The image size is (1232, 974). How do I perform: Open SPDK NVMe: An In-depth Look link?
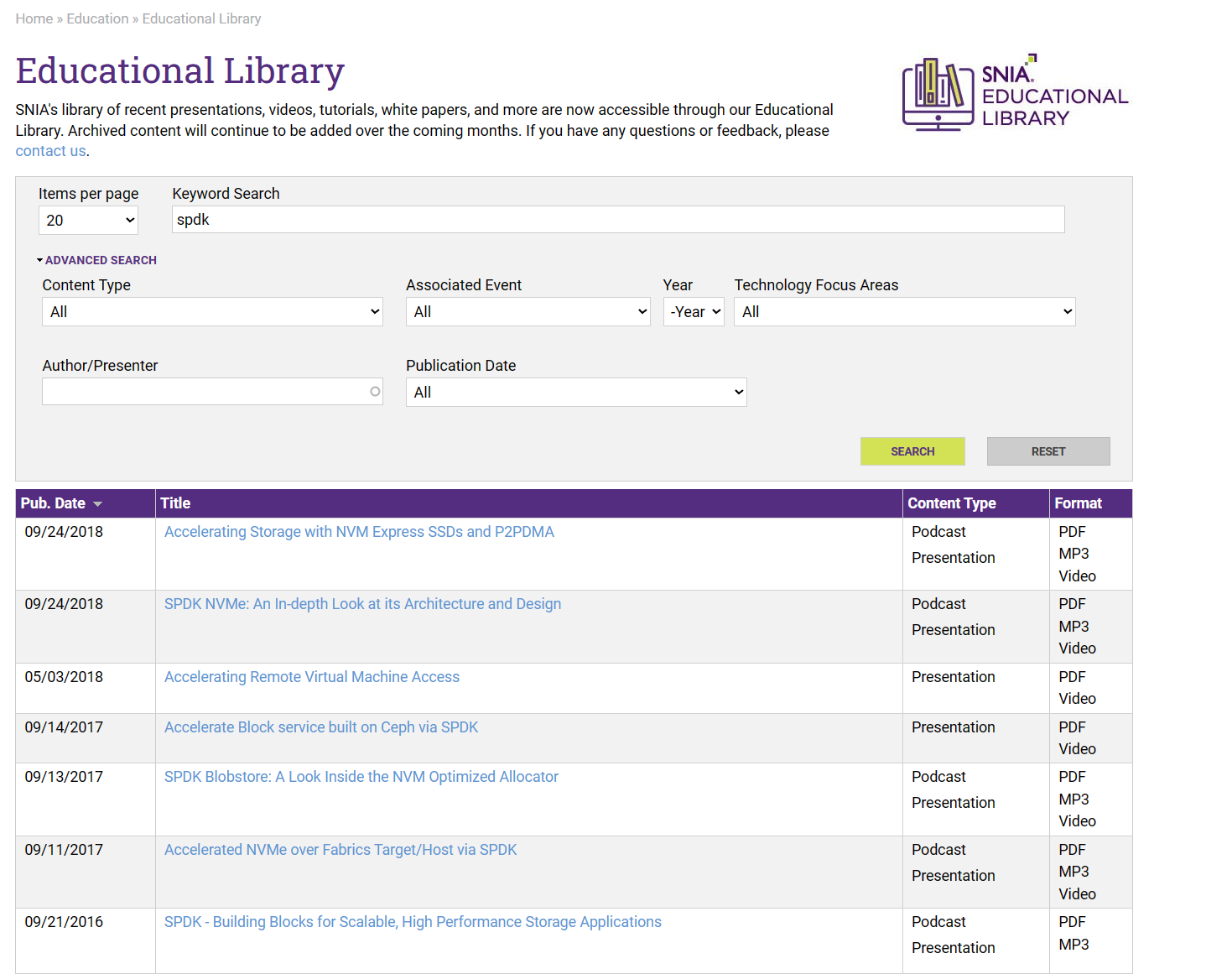pyautogui.click(x=362, y=604)
